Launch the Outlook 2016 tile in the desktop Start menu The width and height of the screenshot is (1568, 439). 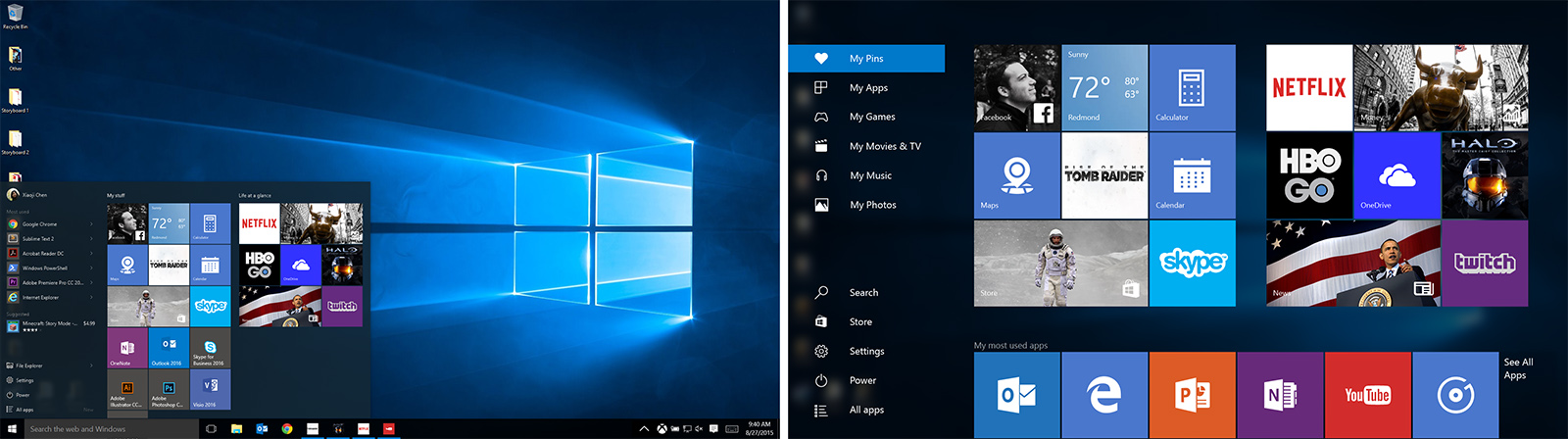coord(169,348)
